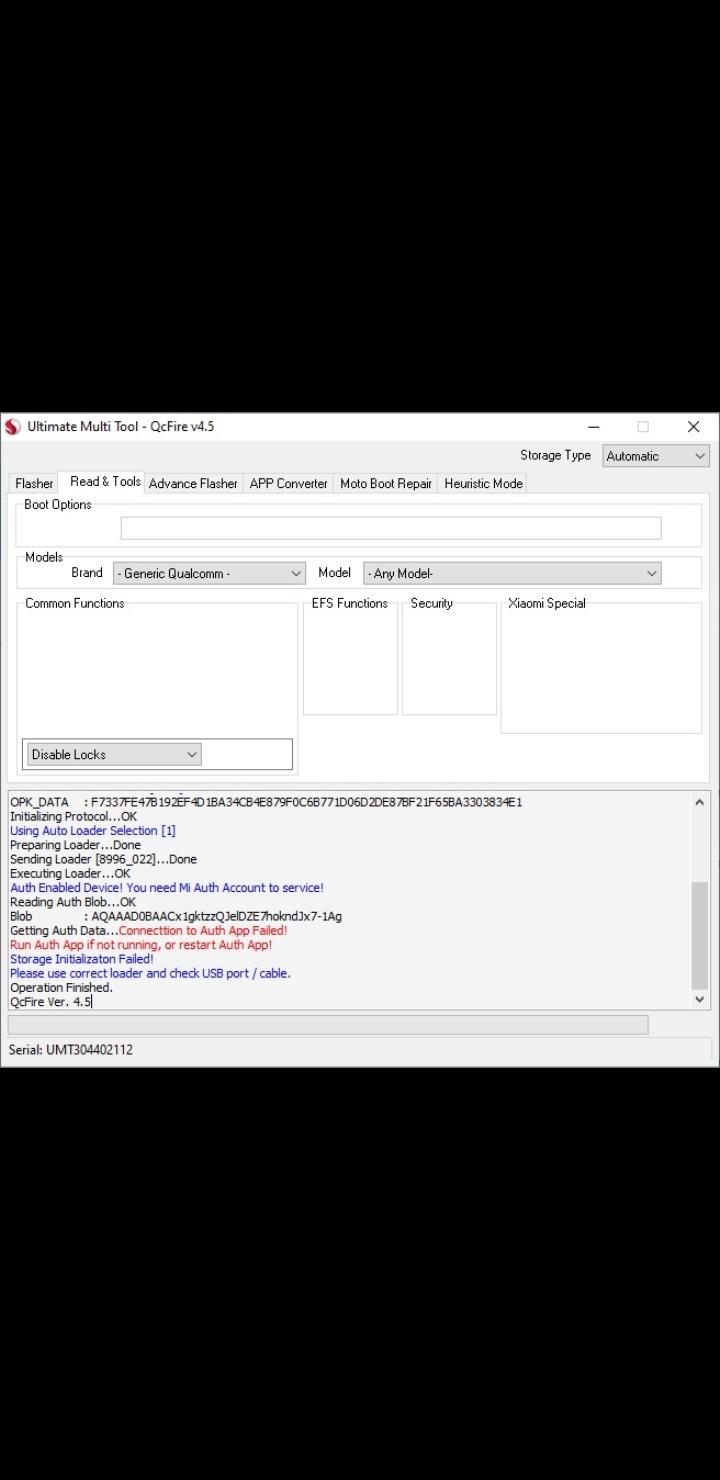Click 'Run Auth App if not running' line

click(141, 945)
